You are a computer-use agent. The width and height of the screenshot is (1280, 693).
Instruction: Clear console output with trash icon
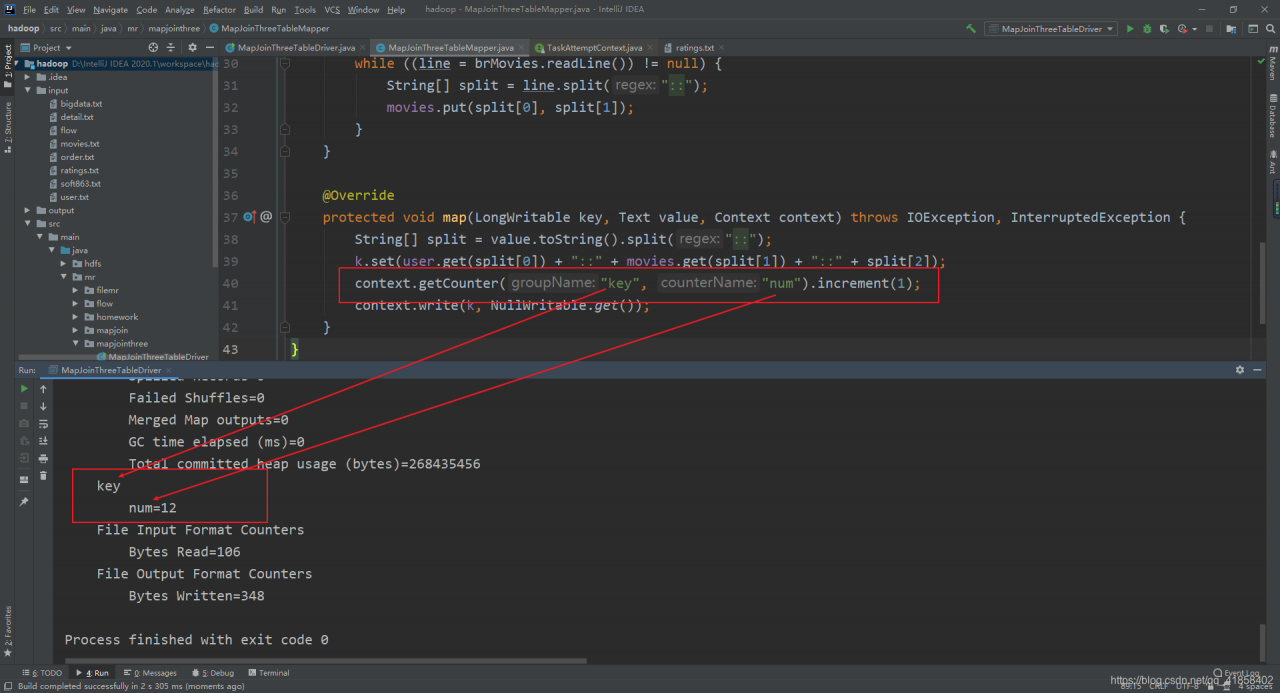pyautogui.click(x=43, y=476)
